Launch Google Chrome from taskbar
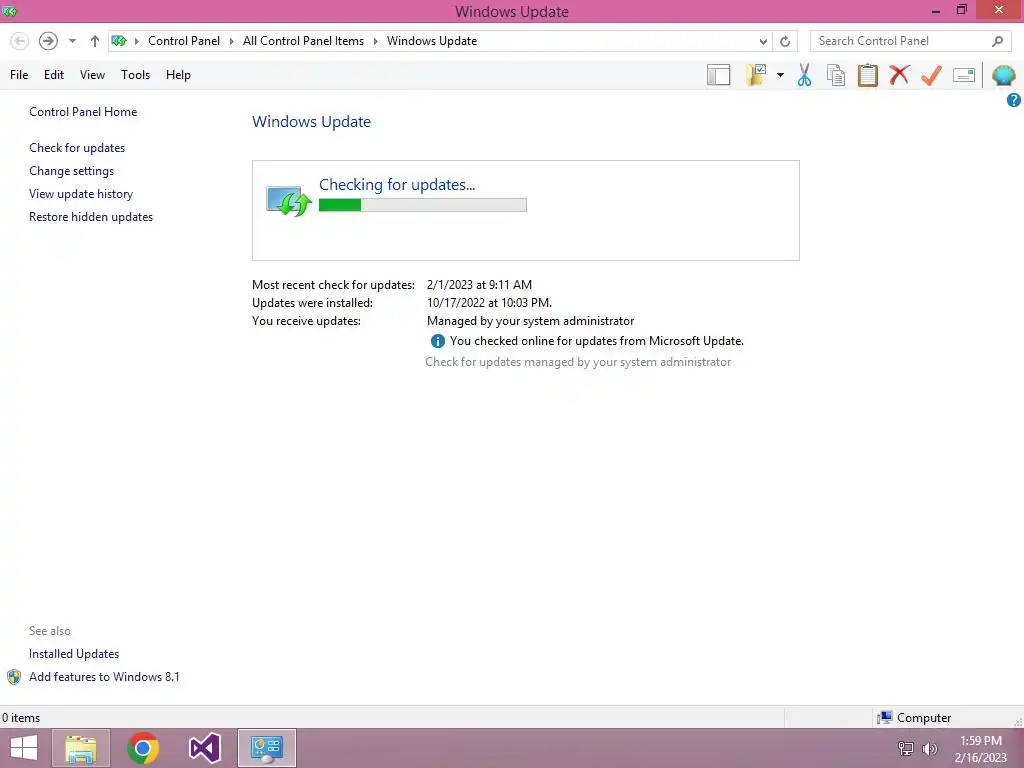The width and height of the screenshot is (1024, 768). [x=143, y=748]
